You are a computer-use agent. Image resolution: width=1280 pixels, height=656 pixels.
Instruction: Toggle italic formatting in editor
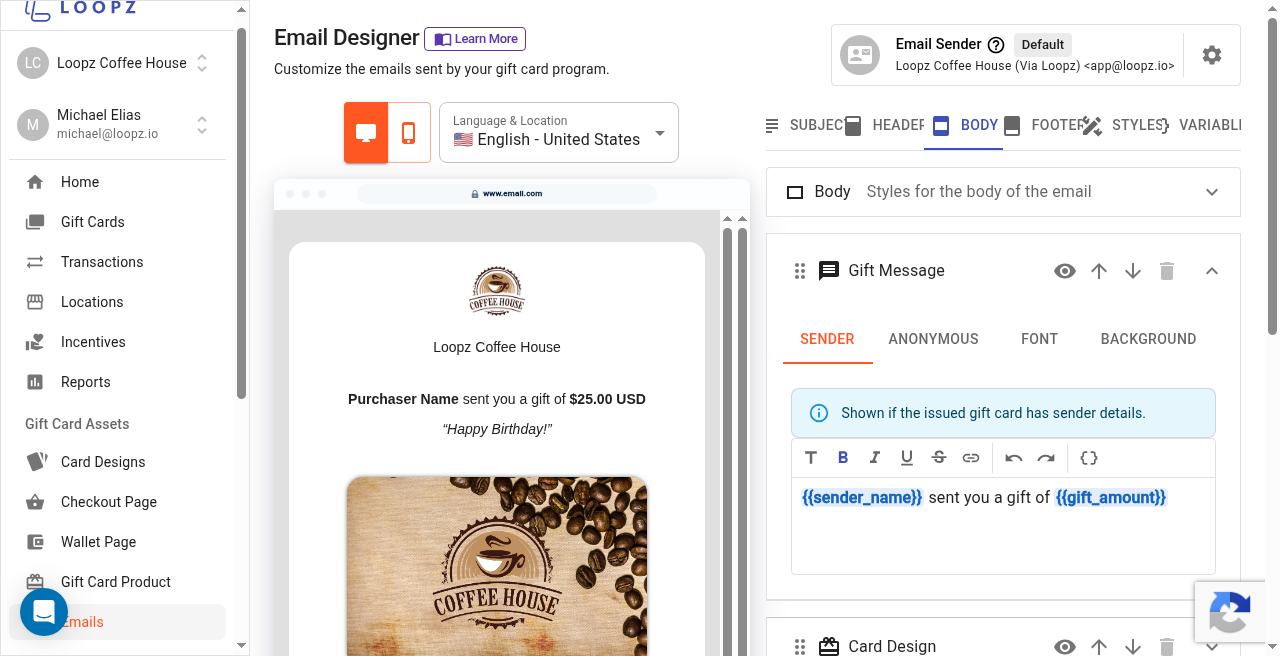(x=875, y=458)
